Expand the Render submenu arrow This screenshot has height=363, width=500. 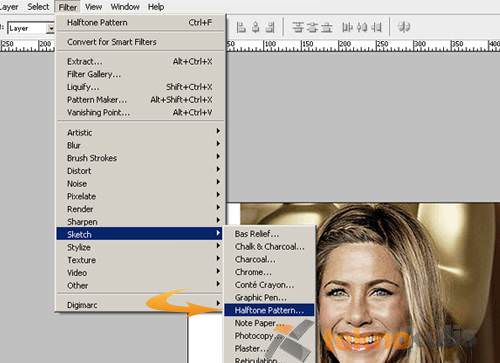(x=218, y=207)
